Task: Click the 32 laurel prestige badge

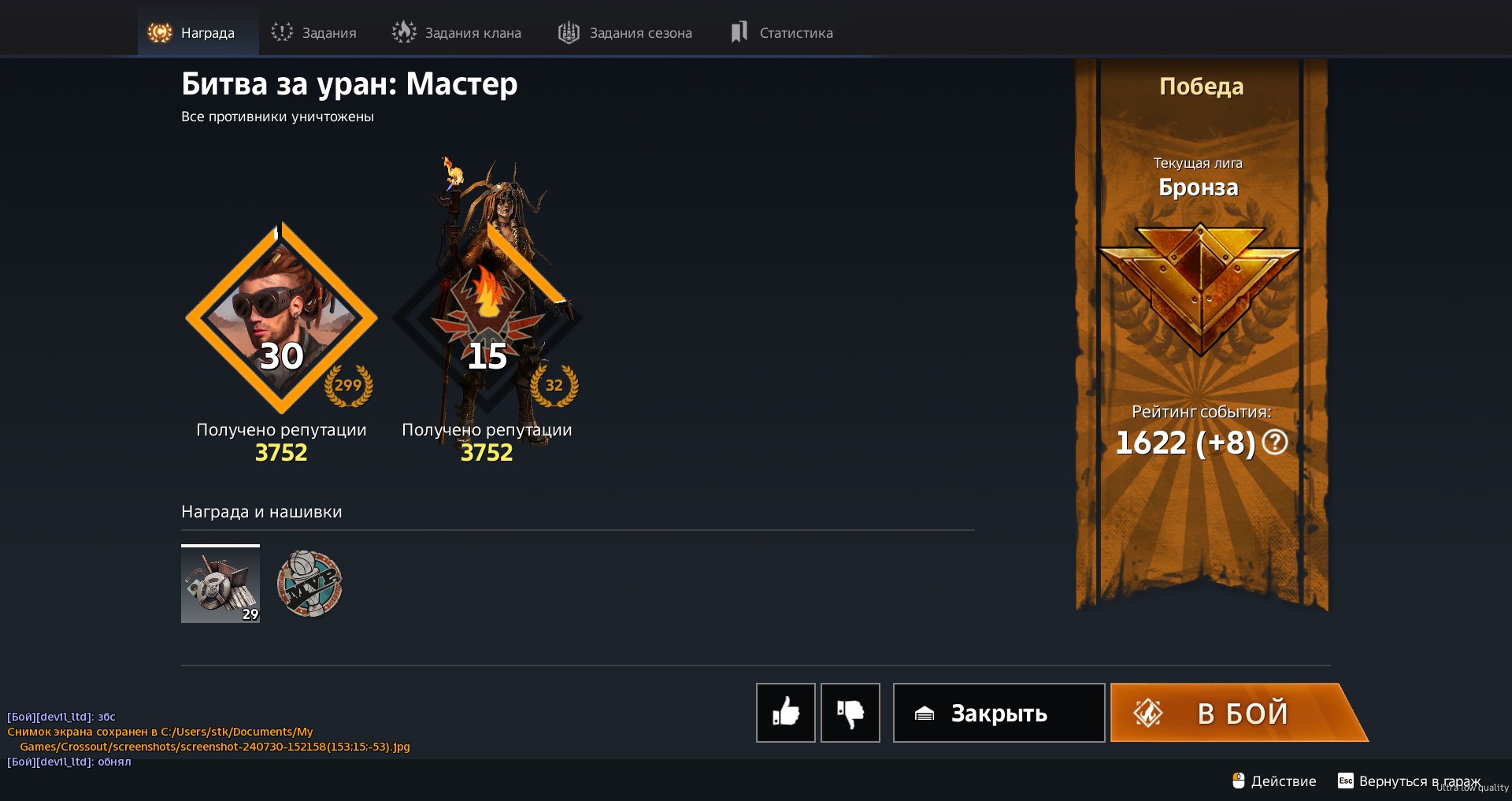Action: [554, 385]
